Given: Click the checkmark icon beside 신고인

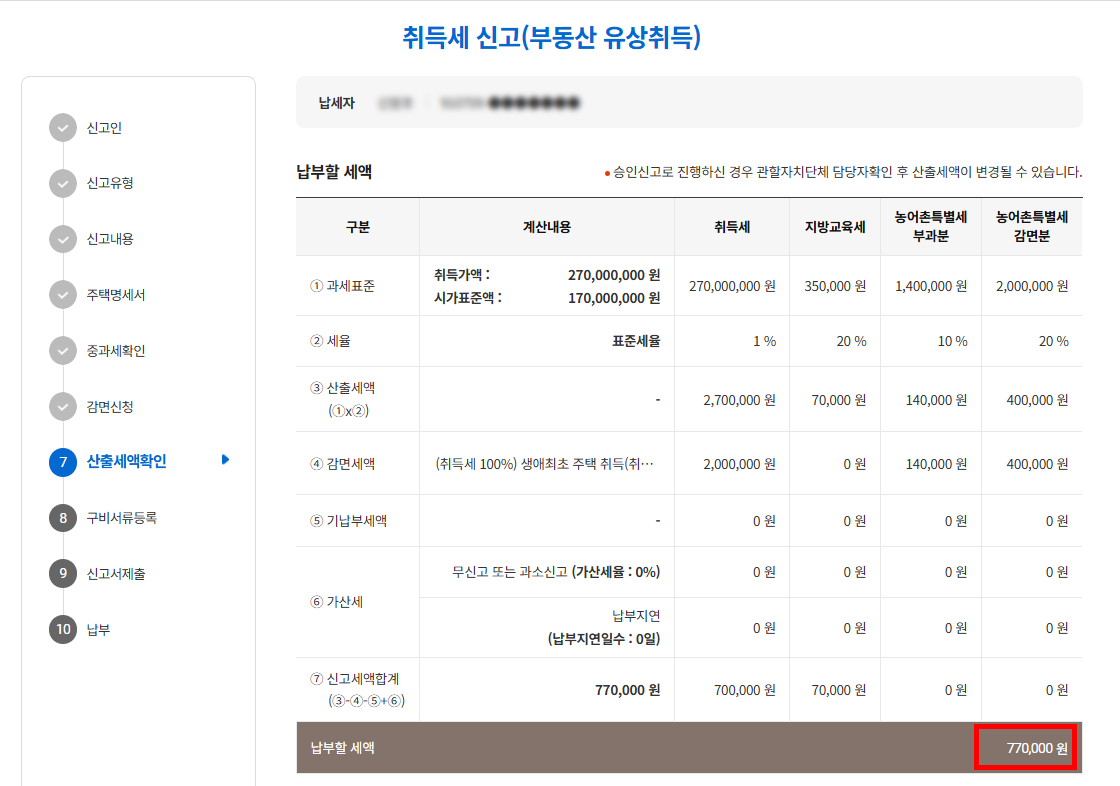Looking at the screenshot, I should tap(62, 128).
